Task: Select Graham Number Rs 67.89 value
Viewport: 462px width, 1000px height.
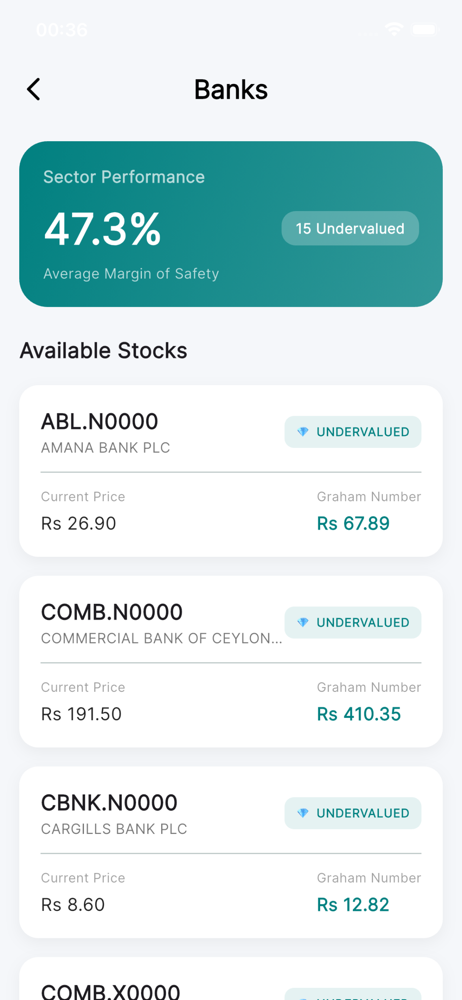Action: (x=353, y=524)
